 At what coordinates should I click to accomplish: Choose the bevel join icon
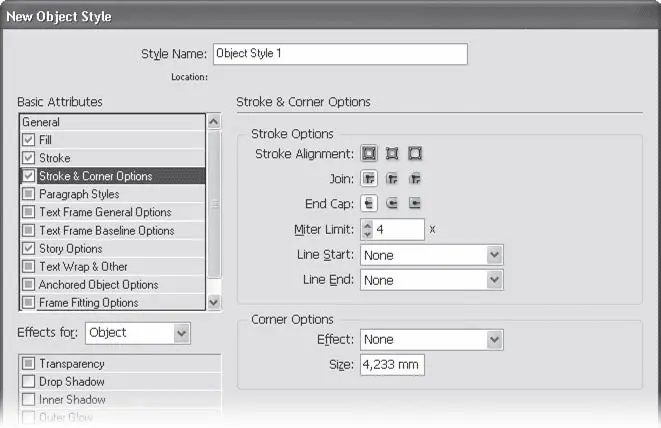(415, 179)
